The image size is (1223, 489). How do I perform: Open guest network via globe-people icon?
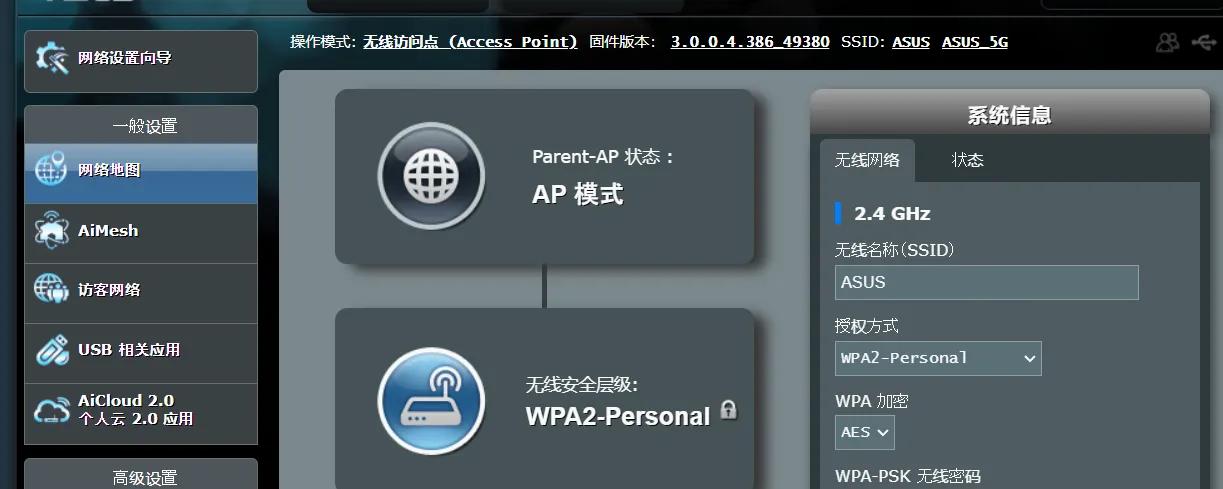coord(51,290)
